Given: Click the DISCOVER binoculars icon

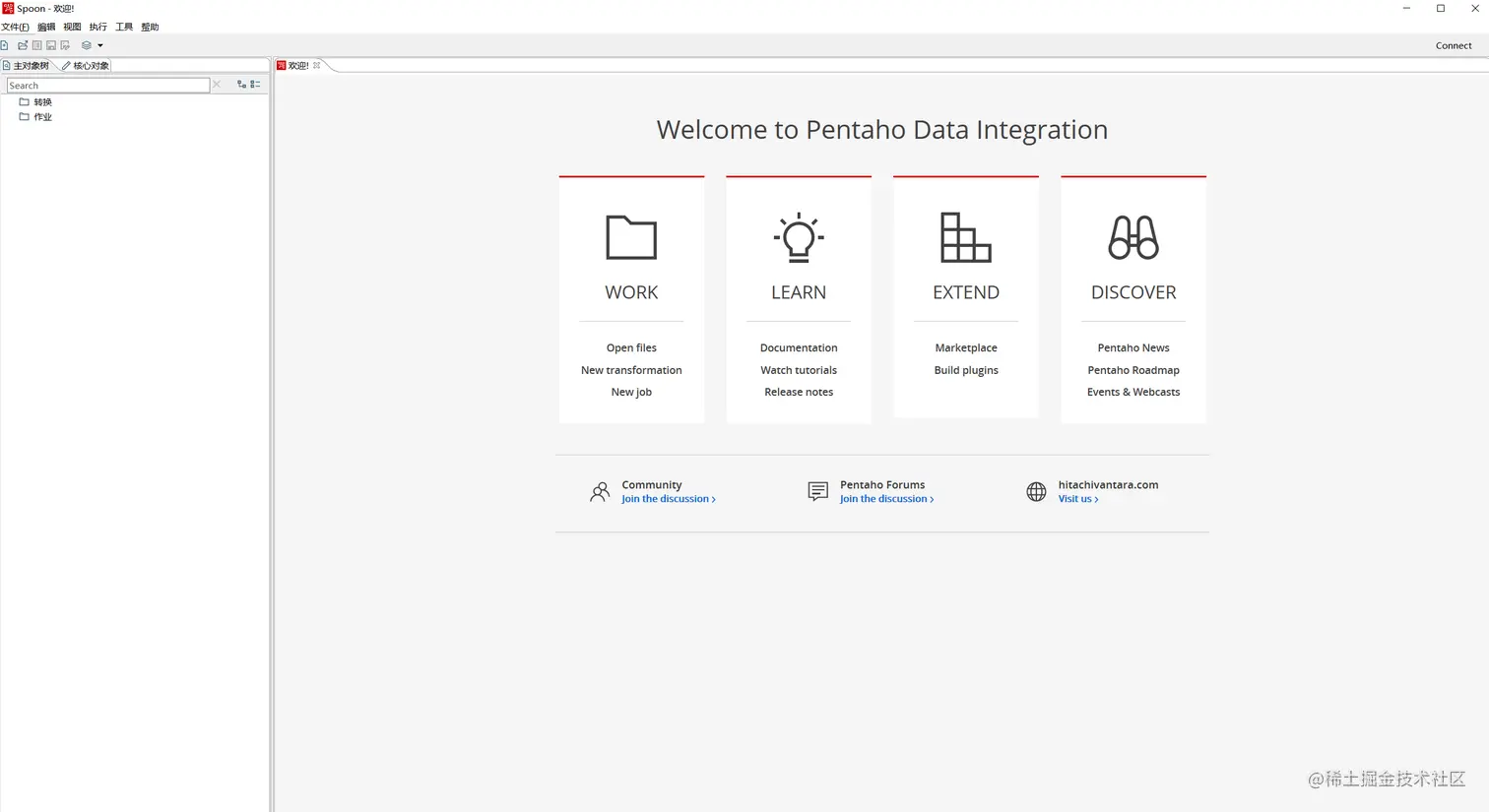Looking at the screenshot, I should click(x=1133, y=237).
